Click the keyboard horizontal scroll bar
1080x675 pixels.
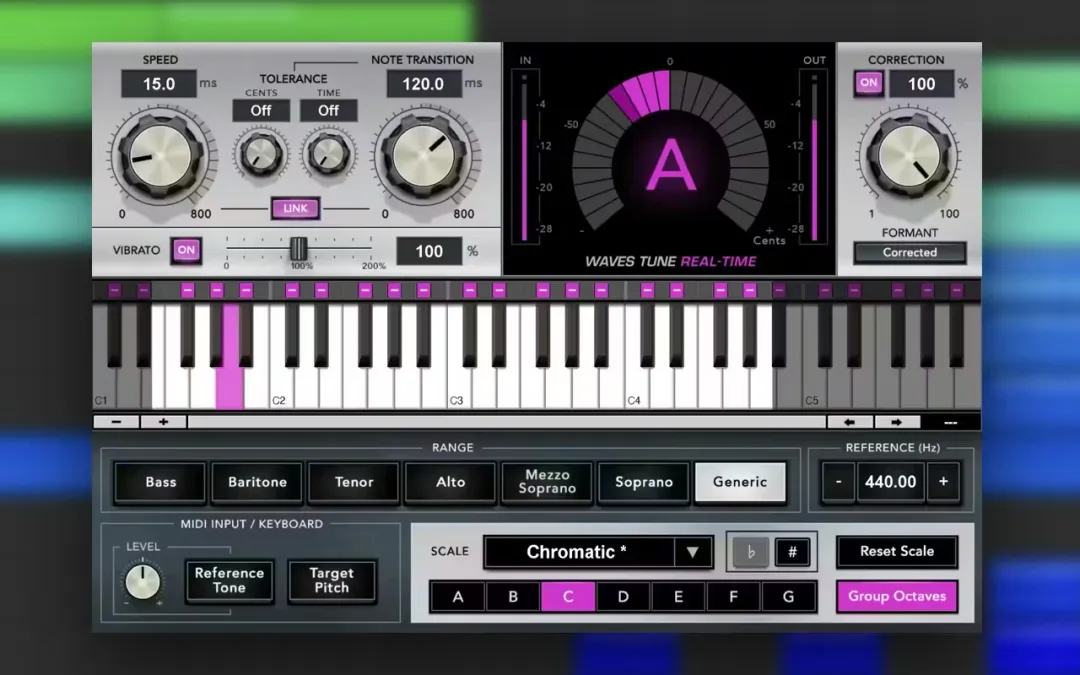pyautogui.click(x=507, y=422)
